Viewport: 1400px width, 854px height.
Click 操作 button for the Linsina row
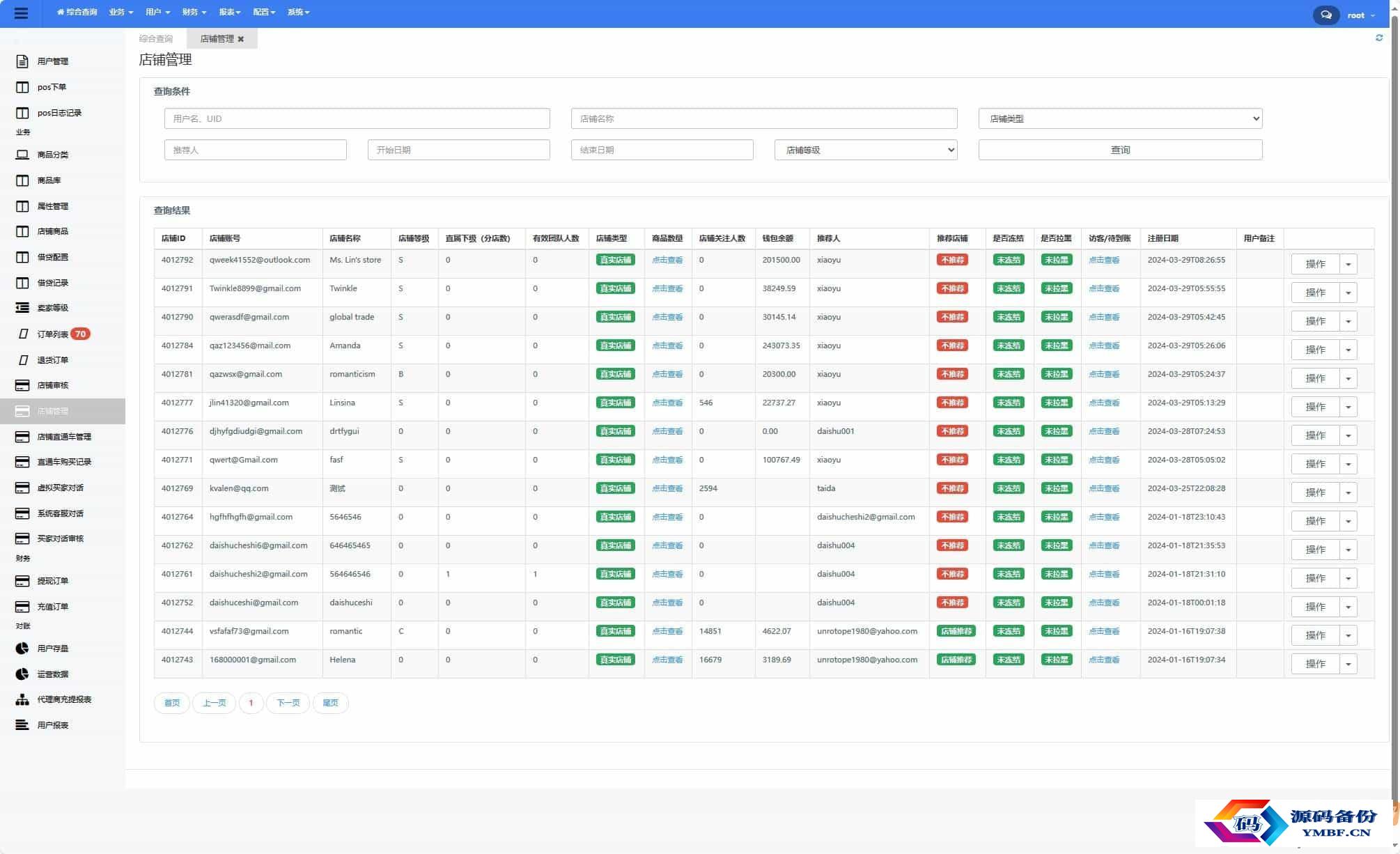click(x=1315, y=407)
